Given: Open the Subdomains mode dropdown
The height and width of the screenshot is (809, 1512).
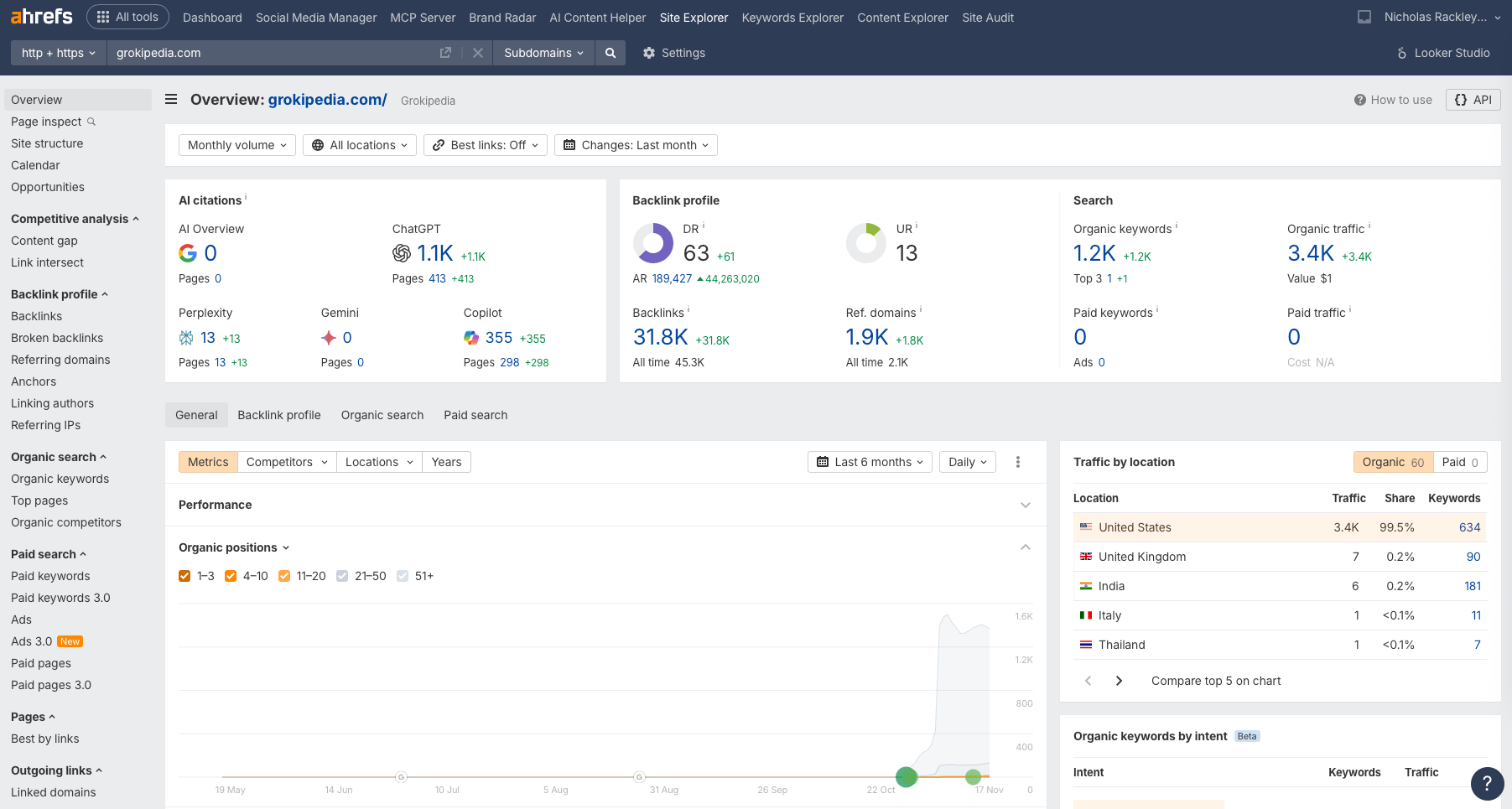Looking at the screenshot, I should tap(543, 53).
